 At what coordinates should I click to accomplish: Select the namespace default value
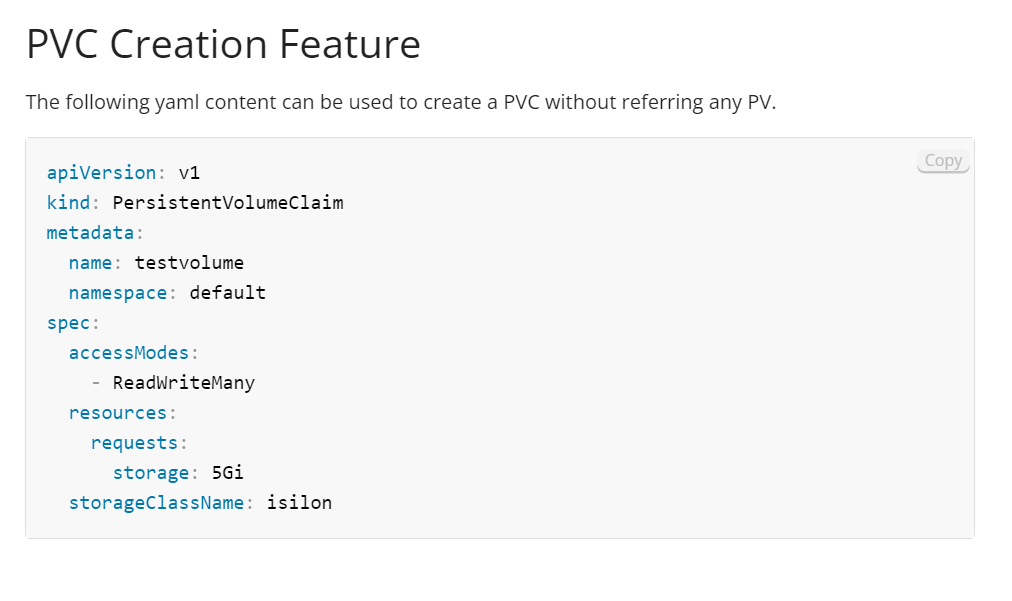228,292
